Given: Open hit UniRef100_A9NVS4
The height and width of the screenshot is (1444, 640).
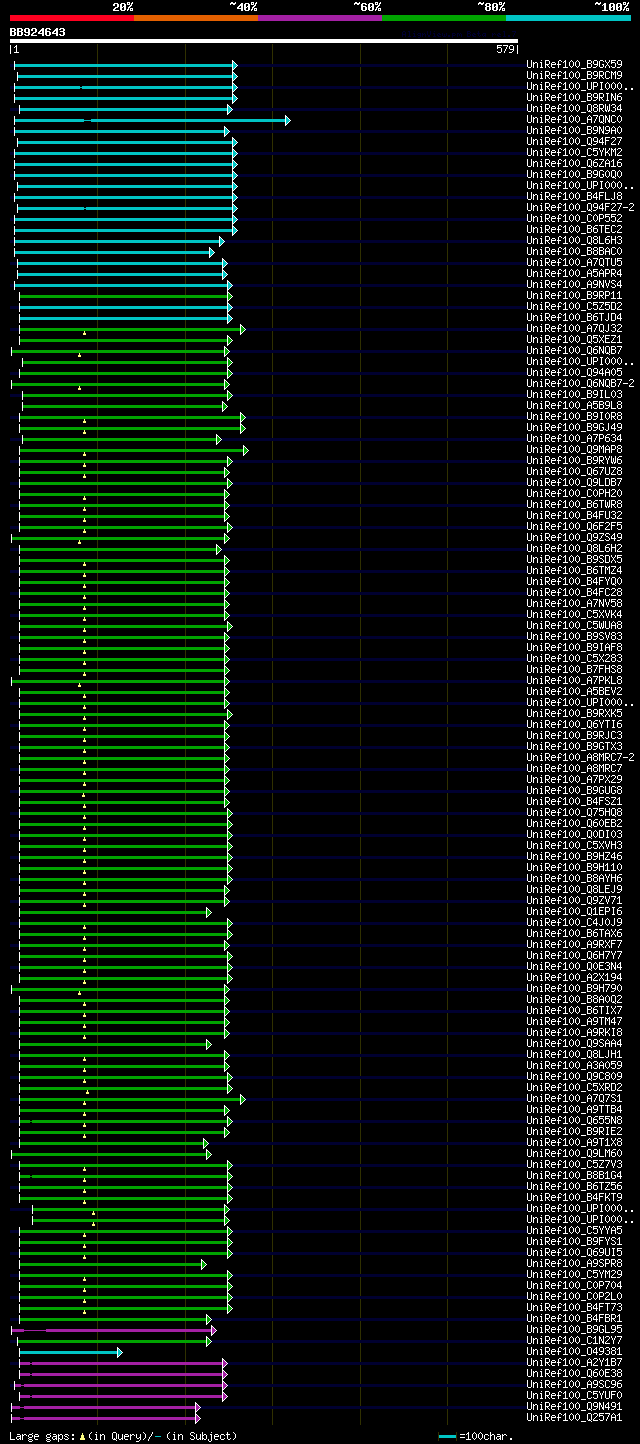Looking at the screenshot, I should 575,284.
